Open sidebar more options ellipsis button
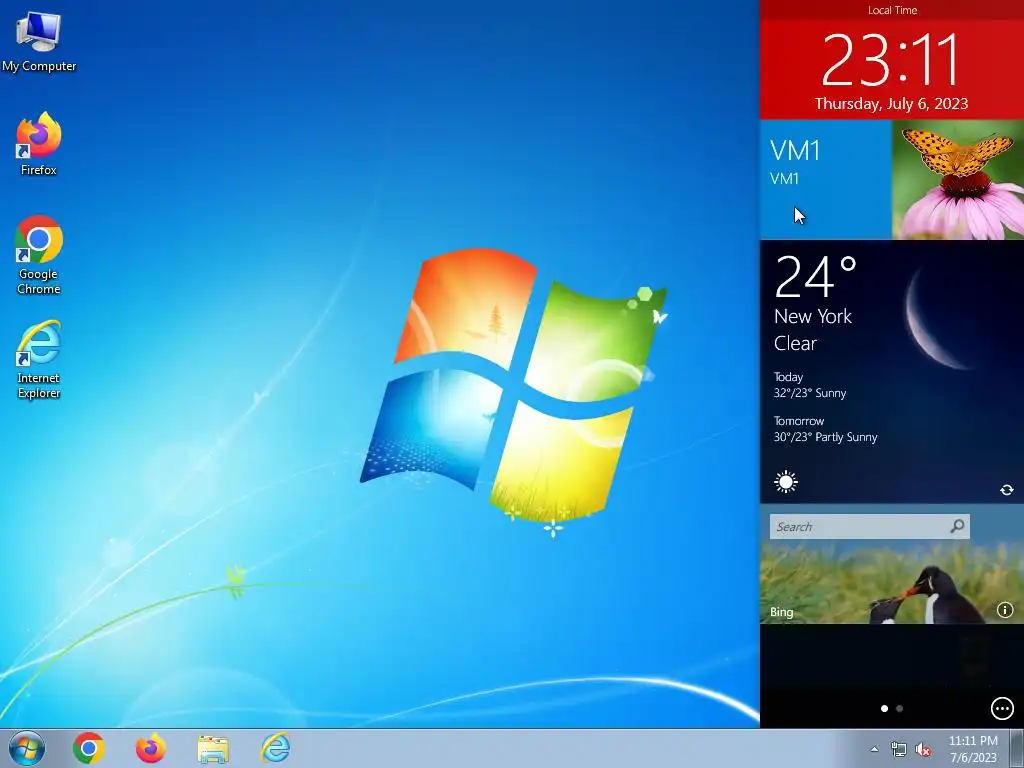 tap(1002, 708)
